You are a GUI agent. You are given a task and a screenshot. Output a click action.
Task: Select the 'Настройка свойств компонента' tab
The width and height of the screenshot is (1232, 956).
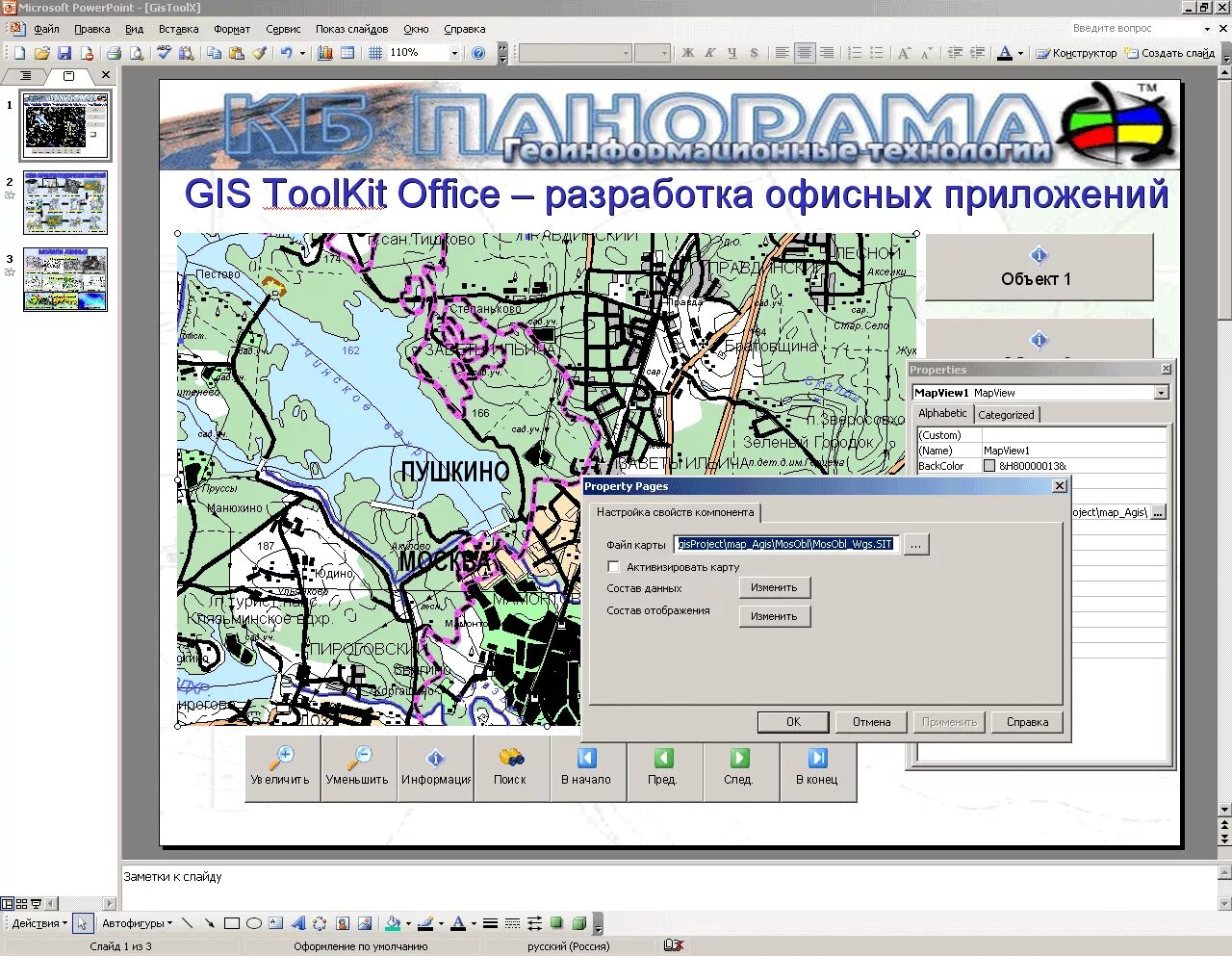coord(675,512)
